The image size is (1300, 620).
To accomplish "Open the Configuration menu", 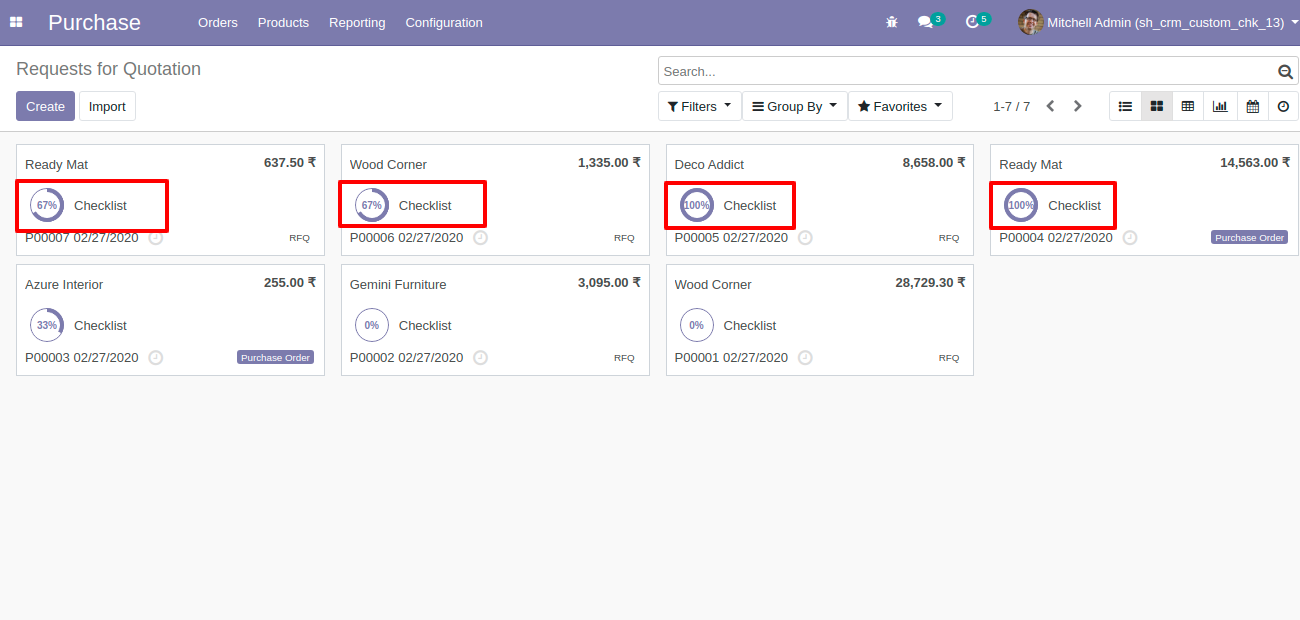I will point(444,22).
